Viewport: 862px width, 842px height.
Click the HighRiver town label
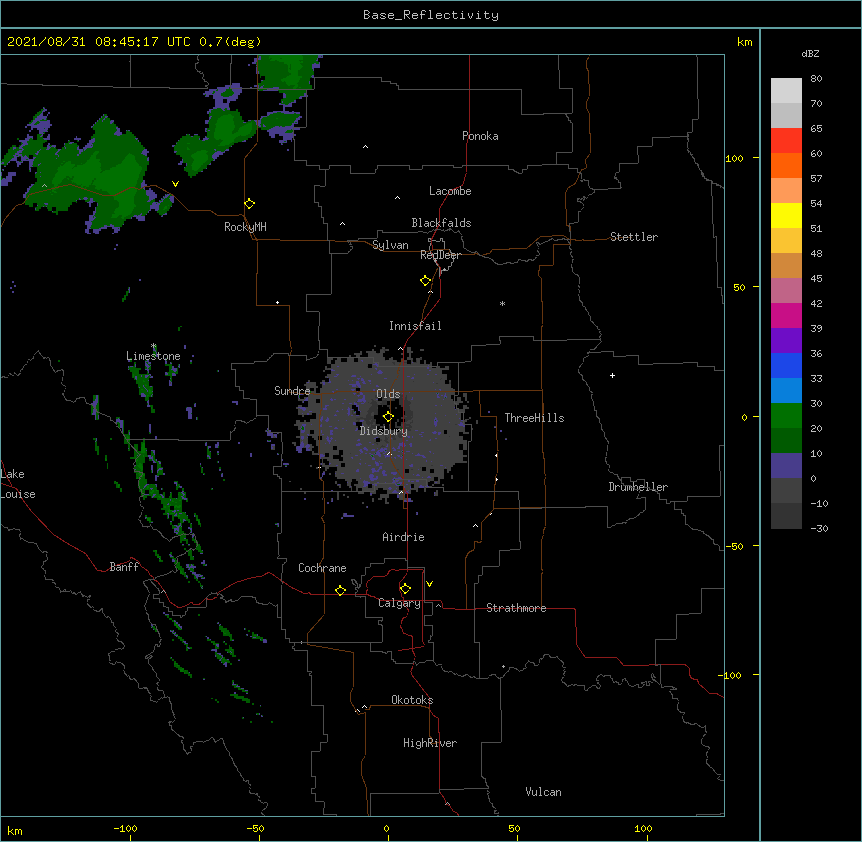click(430, 743)
